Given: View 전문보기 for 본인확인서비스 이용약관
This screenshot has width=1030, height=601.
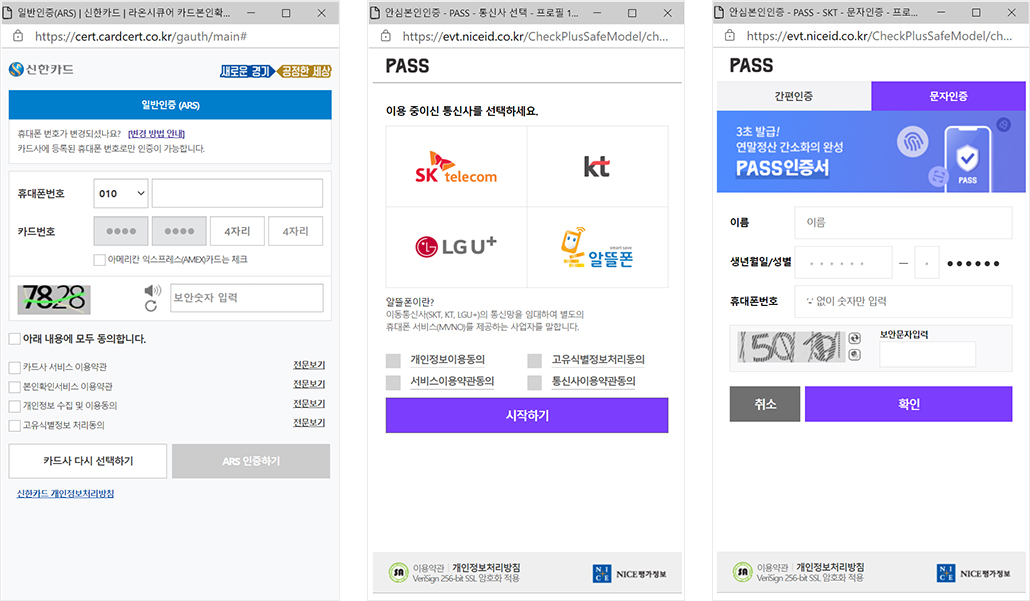Looking at the screenshot, I should click(x=309, y=384).
